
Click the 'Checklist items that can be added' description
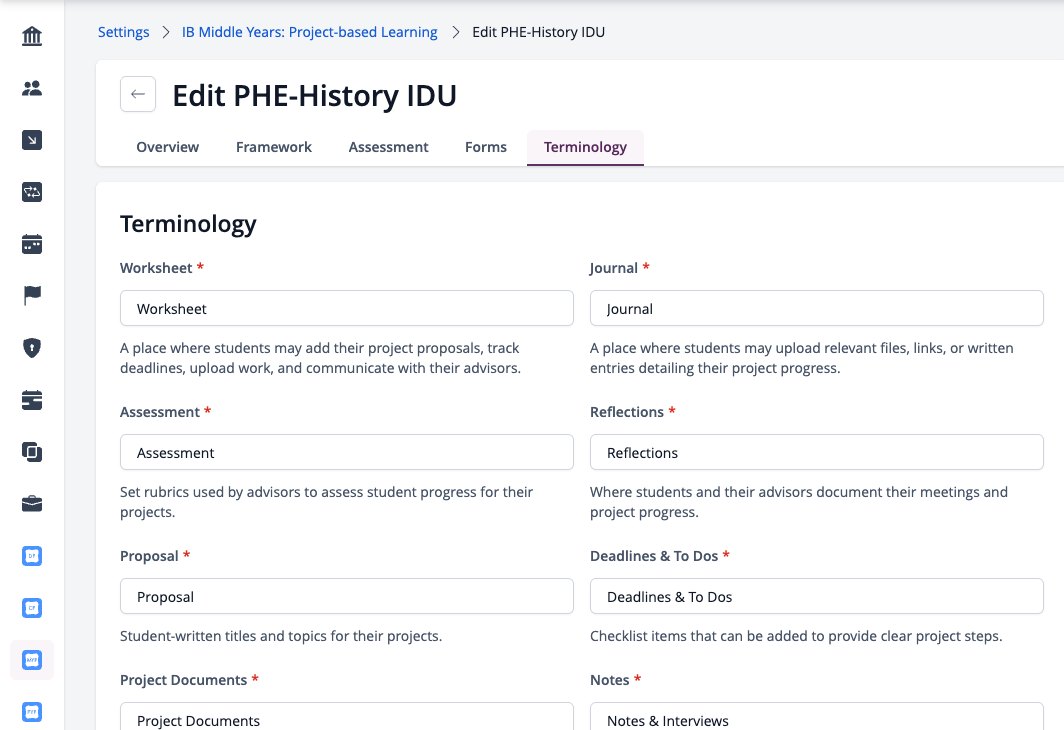[x=796, y=636]
